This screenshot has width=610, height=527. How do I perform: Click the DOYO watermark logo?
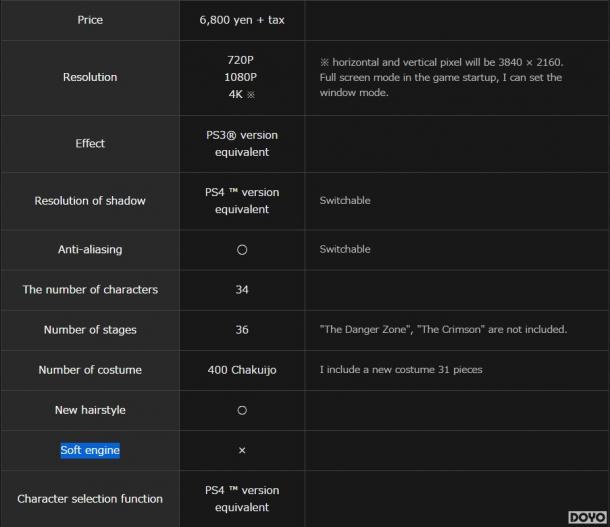point(587,517)
